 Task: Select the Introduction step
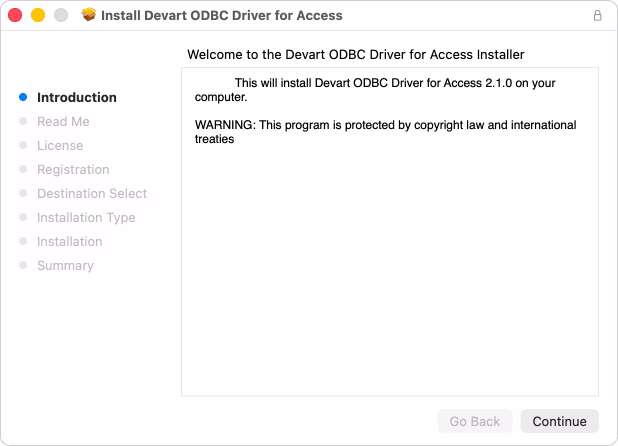pyautogui.click(x=77, y=97)
